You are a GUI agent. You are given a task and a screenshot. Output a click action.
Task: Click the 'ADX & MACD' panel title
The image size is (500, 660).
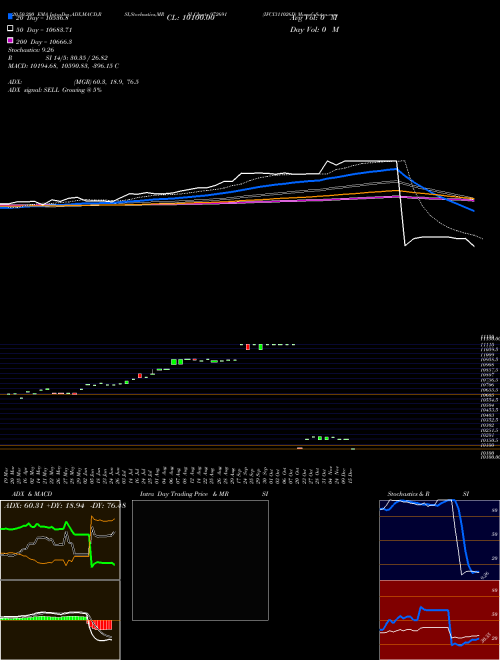pos(32,494)
